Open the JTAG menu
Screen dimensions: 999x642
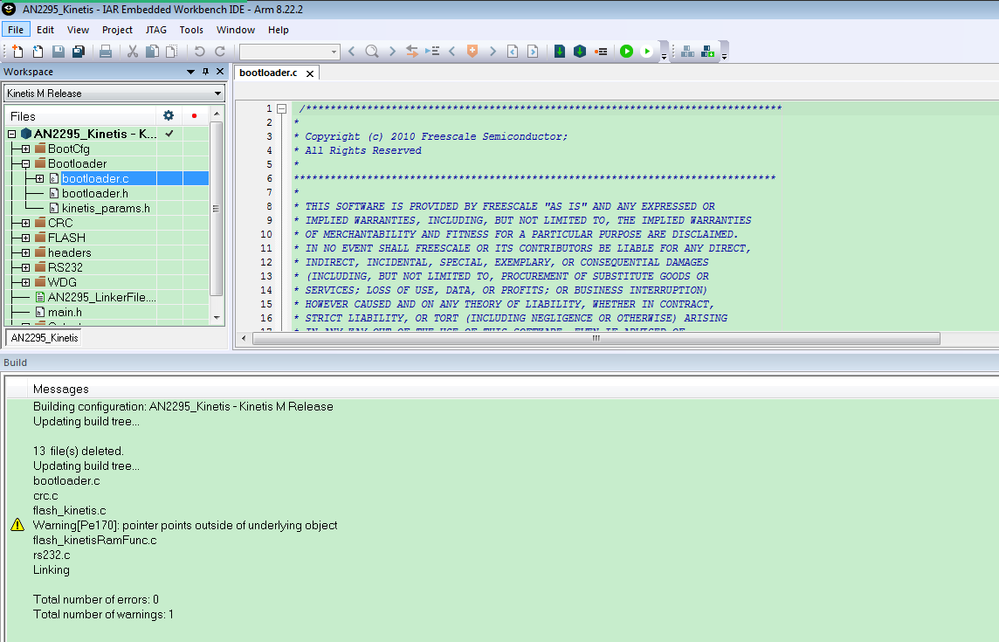coord(156,30)
